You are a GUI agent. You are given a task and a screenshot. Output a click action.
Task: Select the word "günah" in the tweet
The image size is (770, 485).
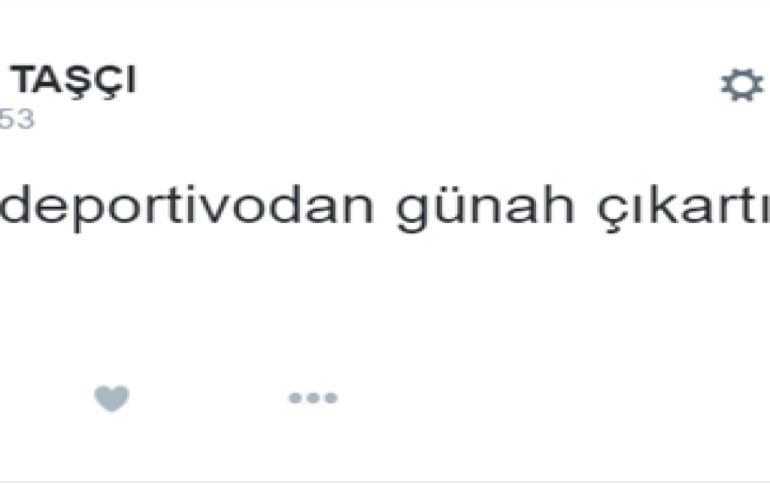pos(485,208)
